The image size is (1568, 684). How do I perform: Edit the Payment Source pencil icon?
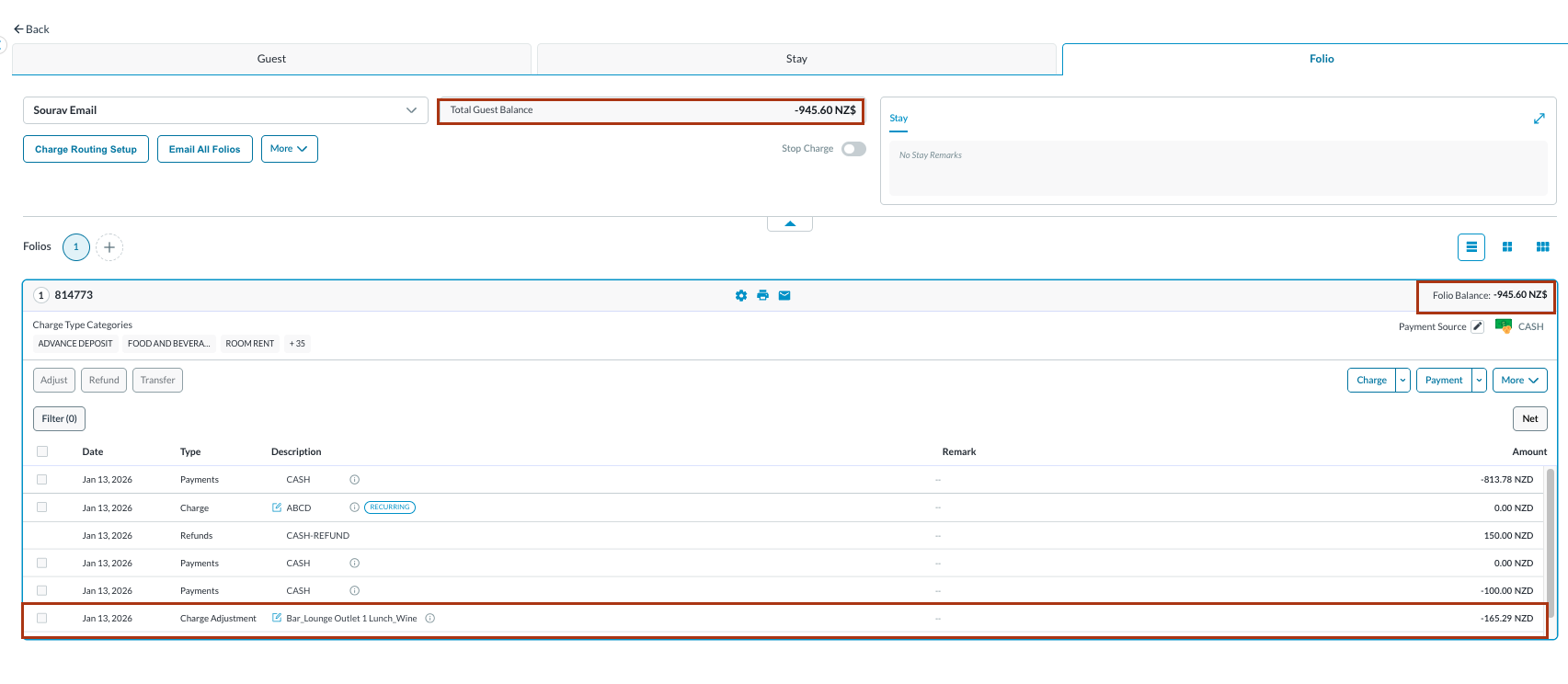(1477, 326)
